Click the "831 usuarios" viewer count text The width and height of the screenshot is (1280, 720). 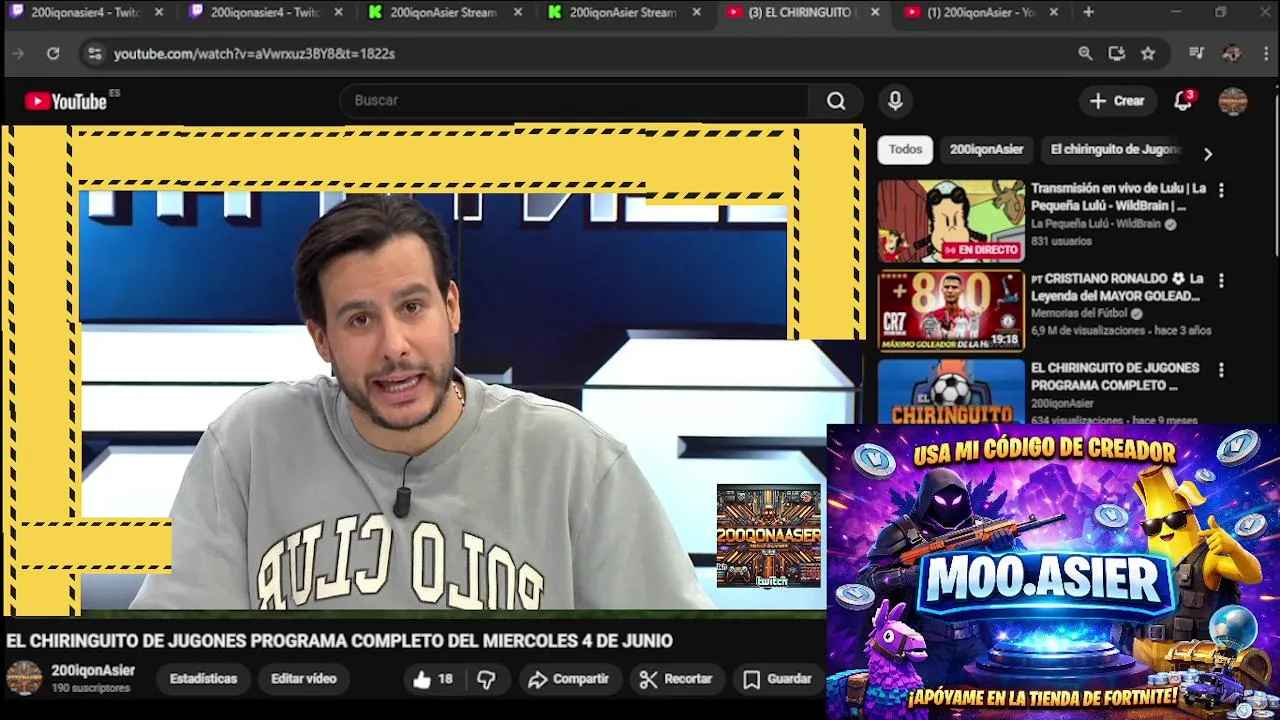pyautogui.click(x=1061, y=241)
